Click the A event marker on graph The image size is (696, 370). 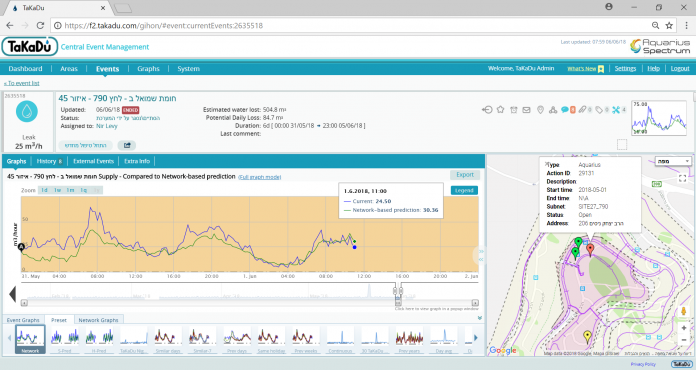pos(21,247)
